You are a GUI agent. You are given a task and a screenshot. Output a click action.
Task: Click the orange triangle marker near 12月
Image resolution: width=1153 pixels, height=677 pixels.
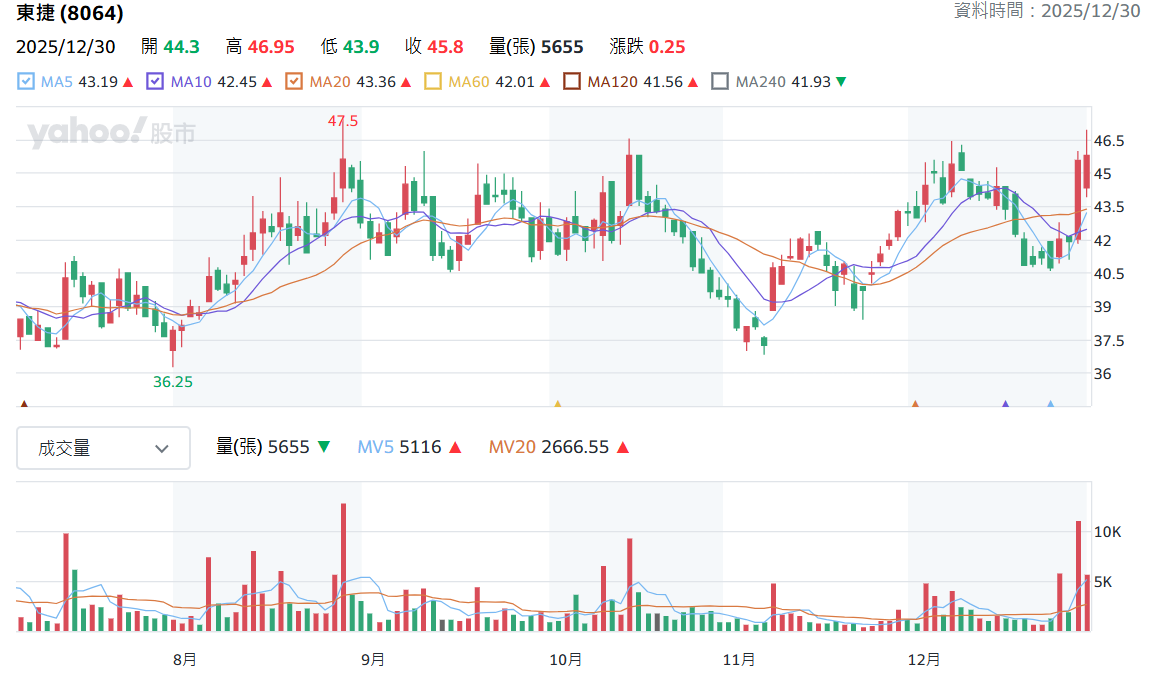(915, 404)
